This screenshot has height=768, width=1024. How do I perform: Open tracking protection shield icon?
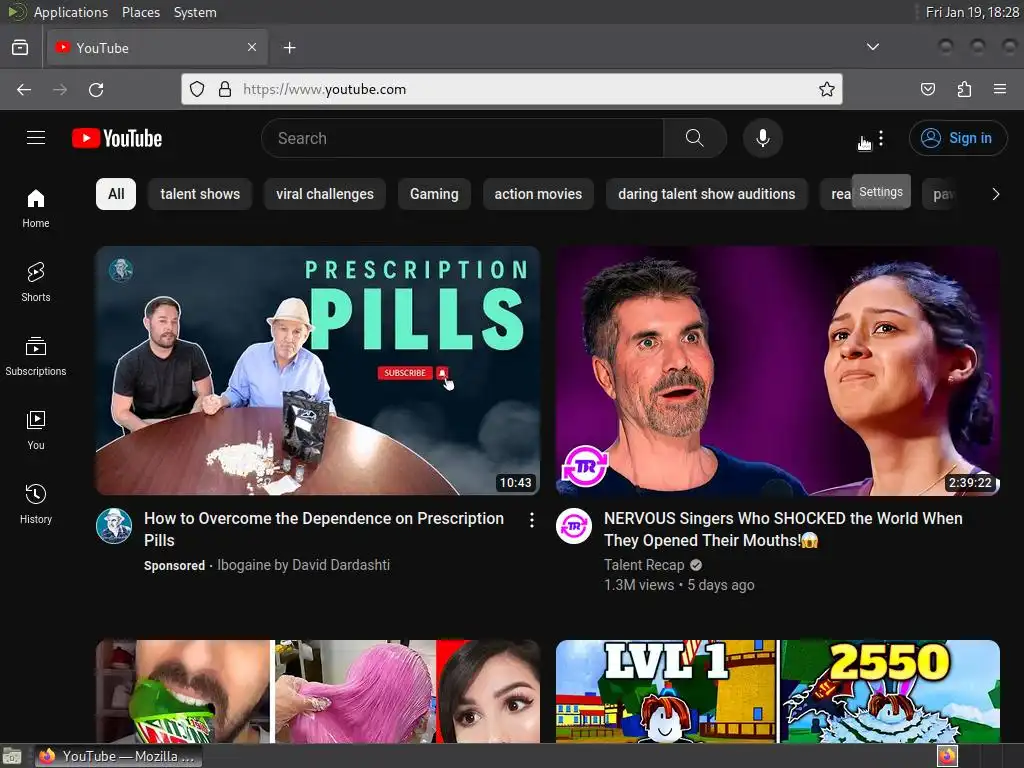[x=197, y=89]
